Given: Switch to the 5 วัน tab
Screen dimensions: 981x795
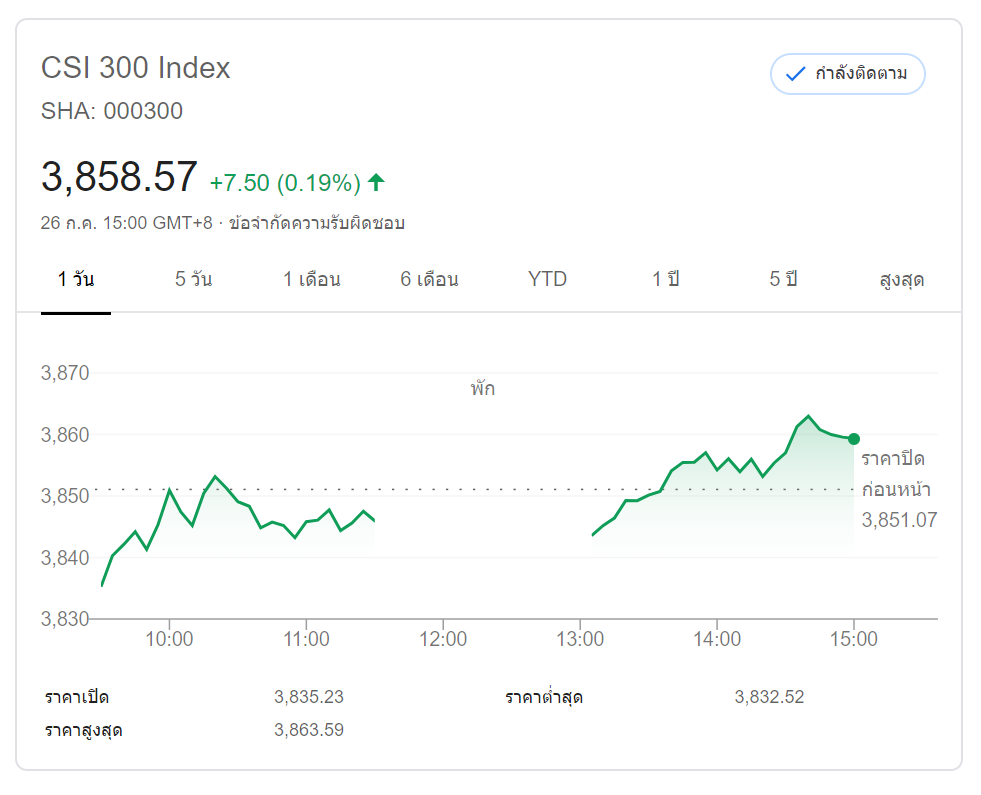Looking at the screenshot, I should [193, 280].
